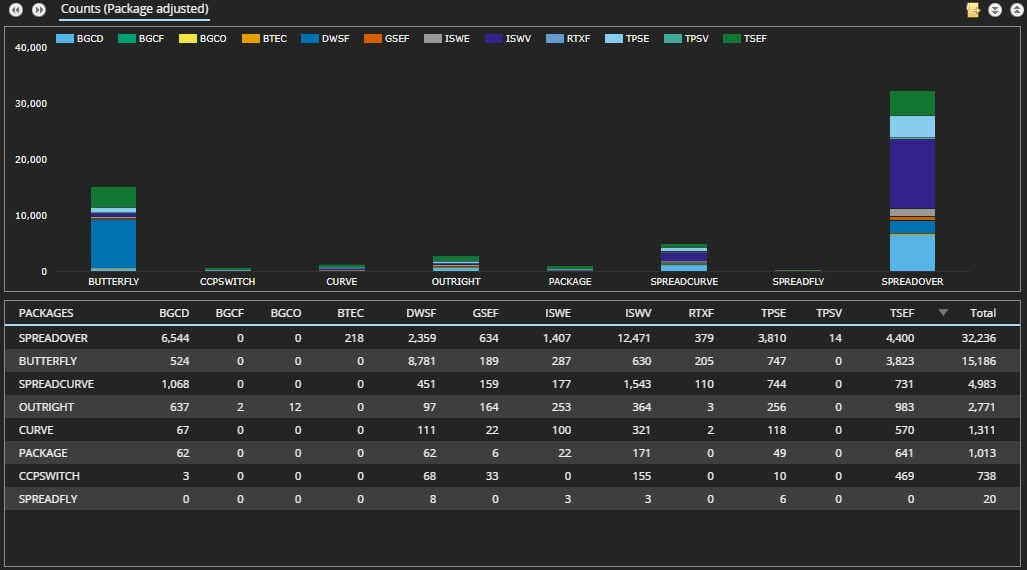The image size is (1027, 570).
Task: Sort table by BGCD column header
Action: 174,313
